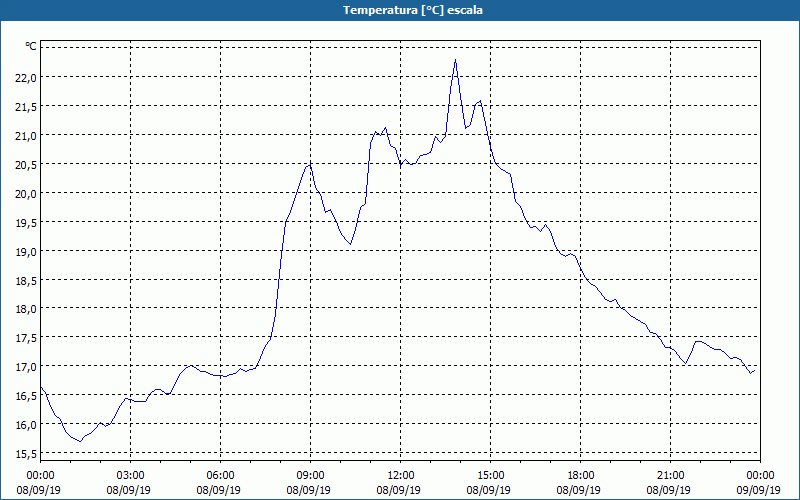Click the 15,5 y-axis label

coord(27,454)
